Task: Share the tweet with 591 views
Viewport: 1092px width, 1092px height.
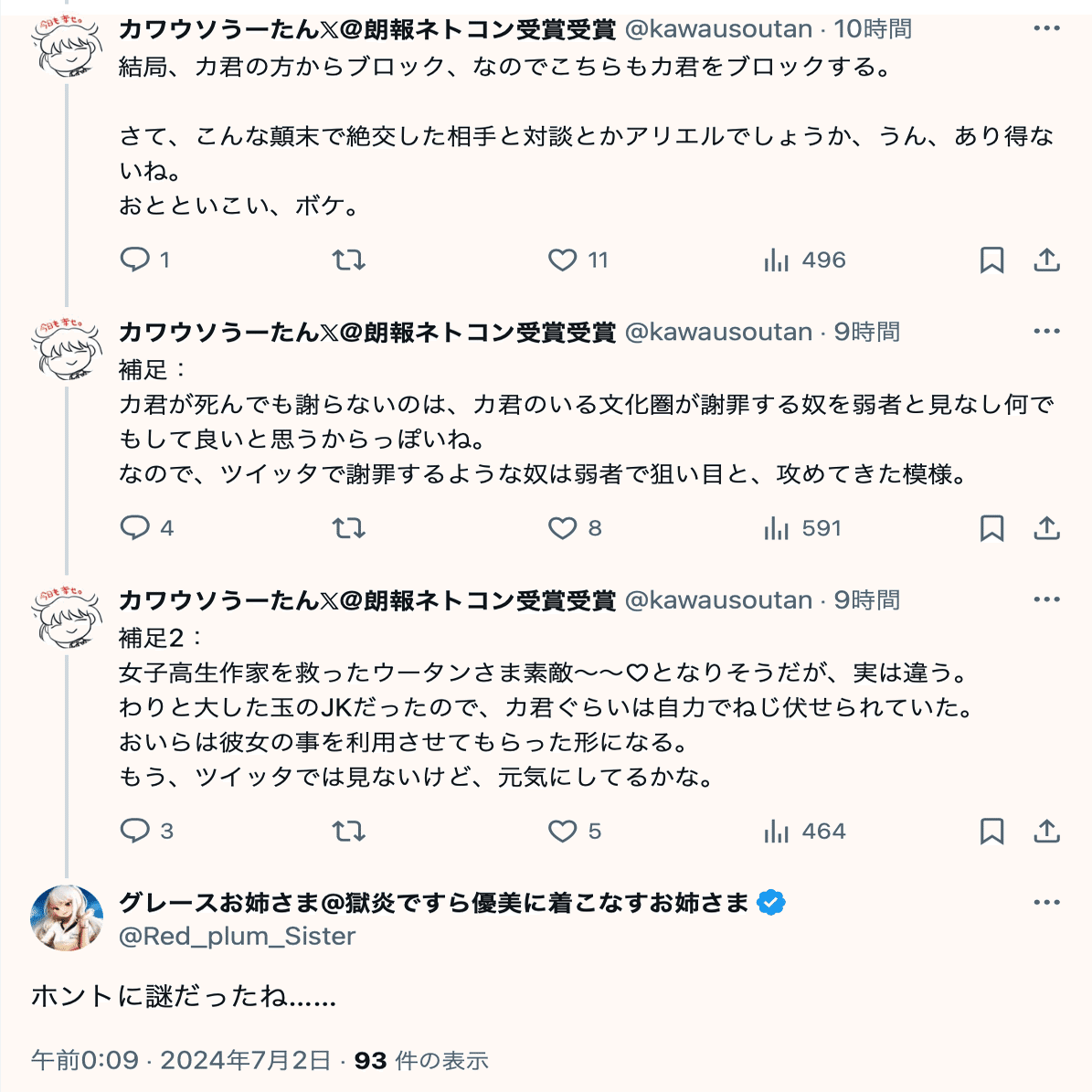Action: (1046, 528)
